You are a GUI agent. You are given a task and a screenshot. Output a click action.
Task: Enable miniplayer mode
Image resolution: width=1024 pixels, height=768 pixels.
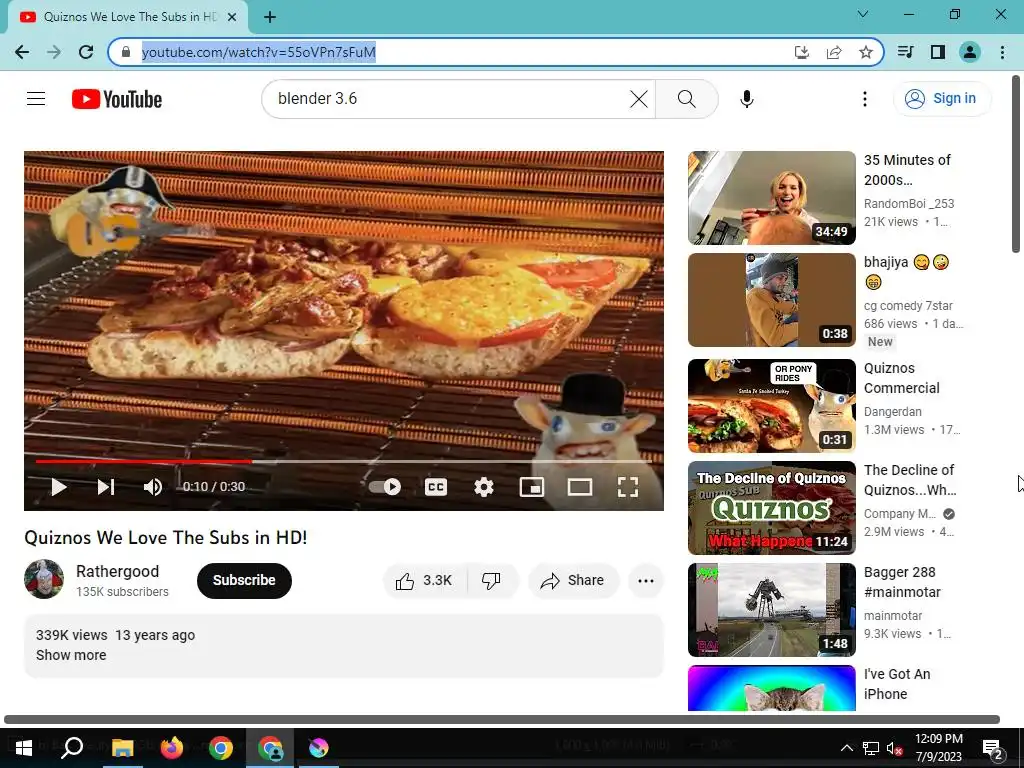tap(532, 487)
